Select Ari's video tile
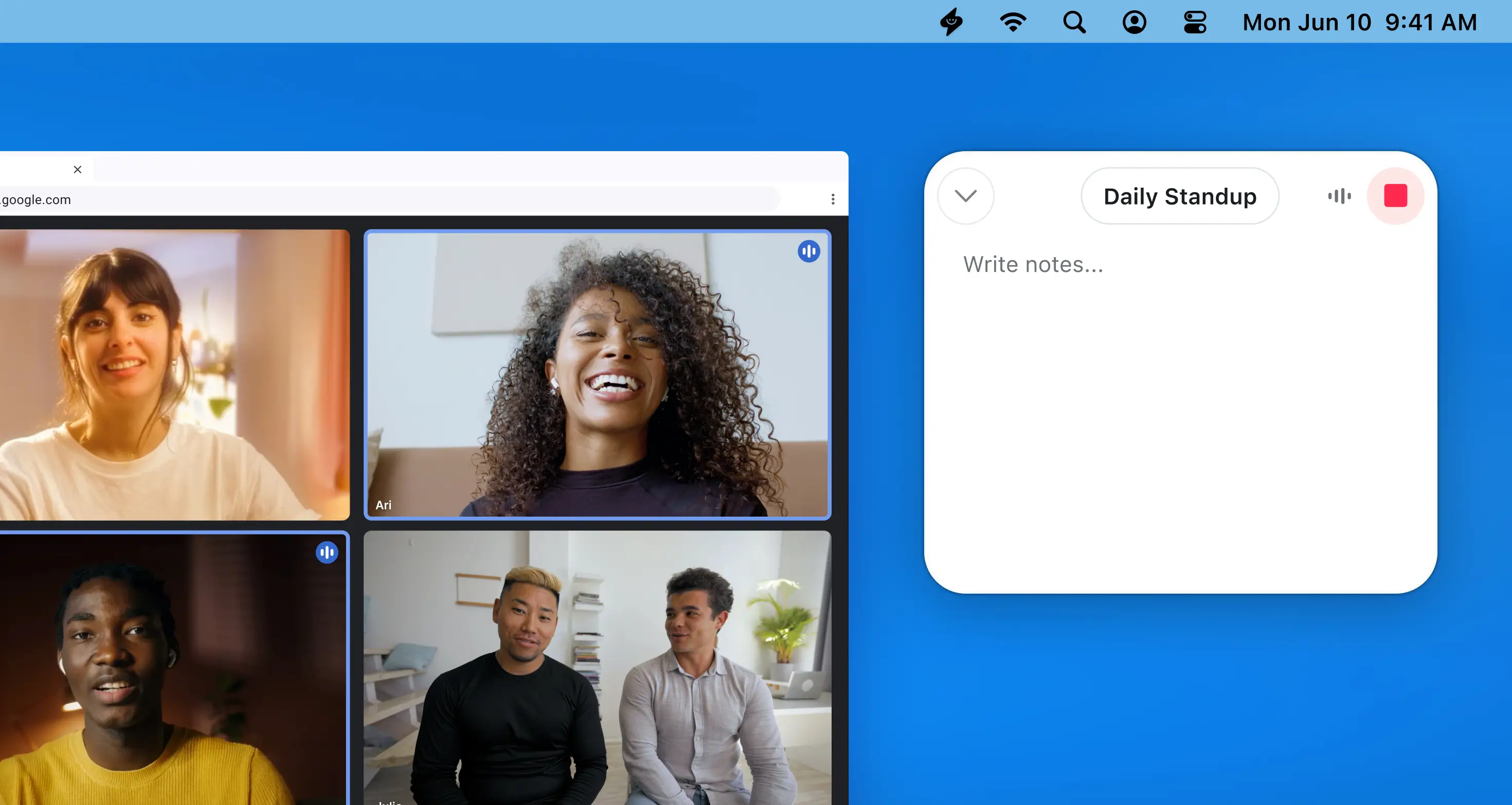The height and width of the screenshot is (805, 1512). [x=597, y=375]
